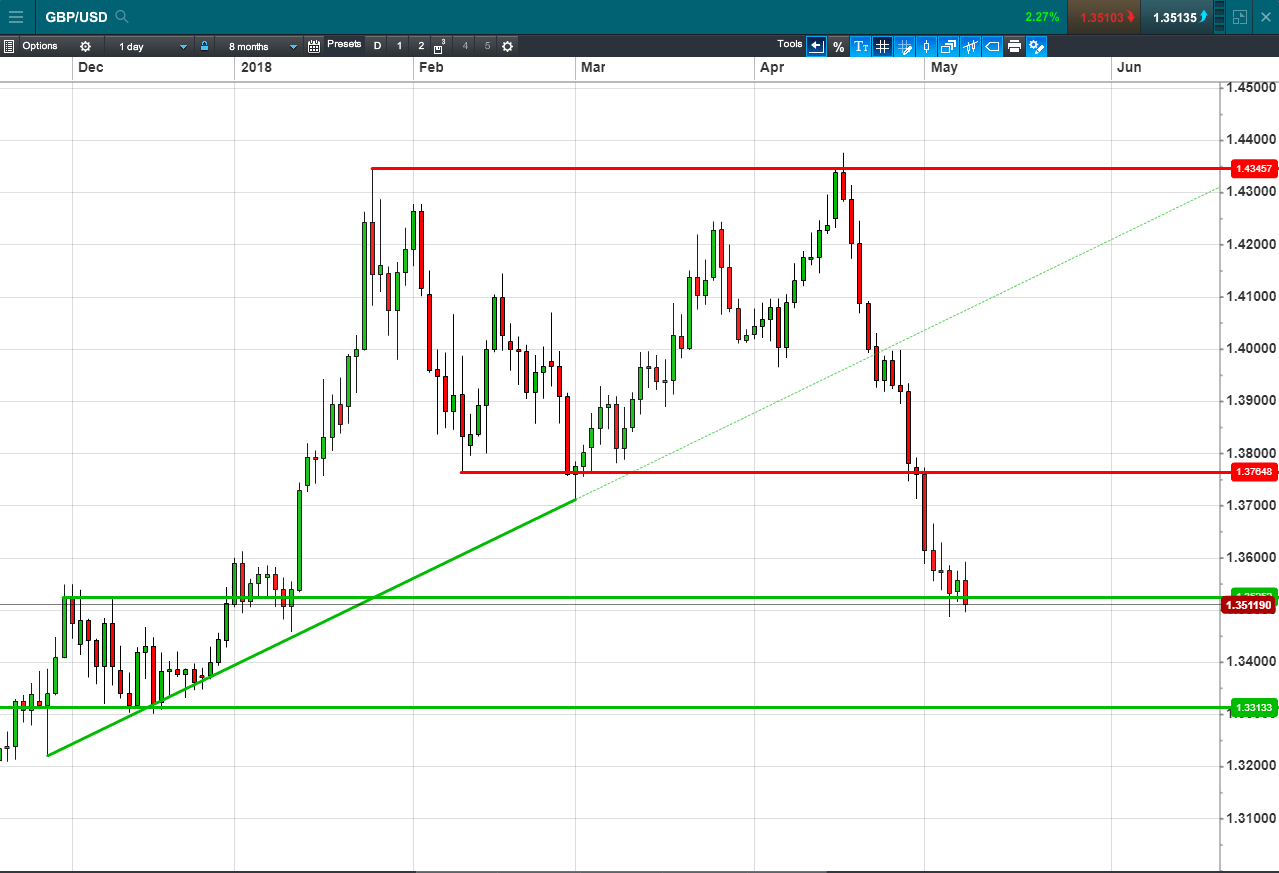Viewport: 1279px width, 873px height.
Task: Select preset 4
Action: (465, 46)
